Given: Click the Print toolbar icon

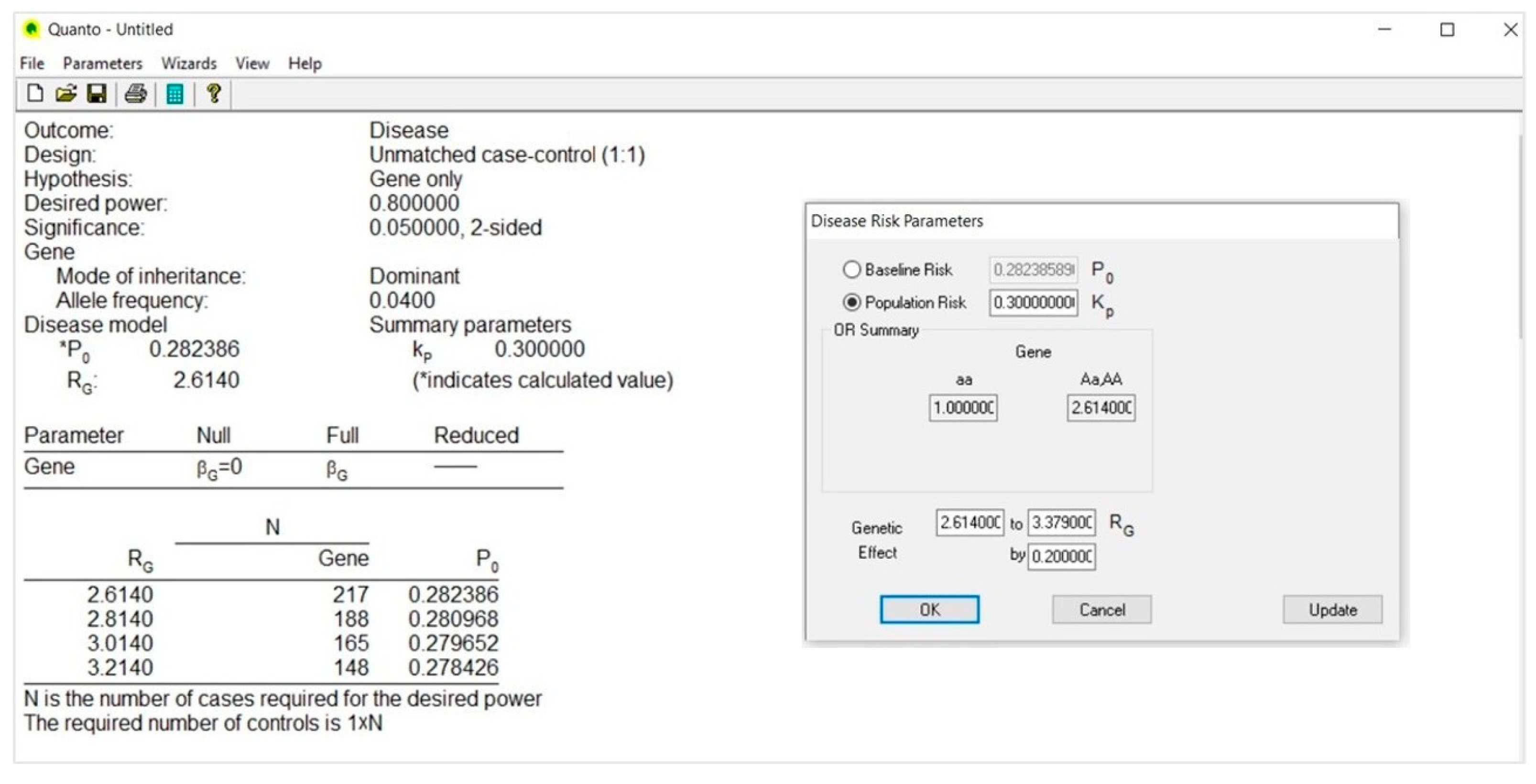Looking at the screenshot, I should 136,94.
